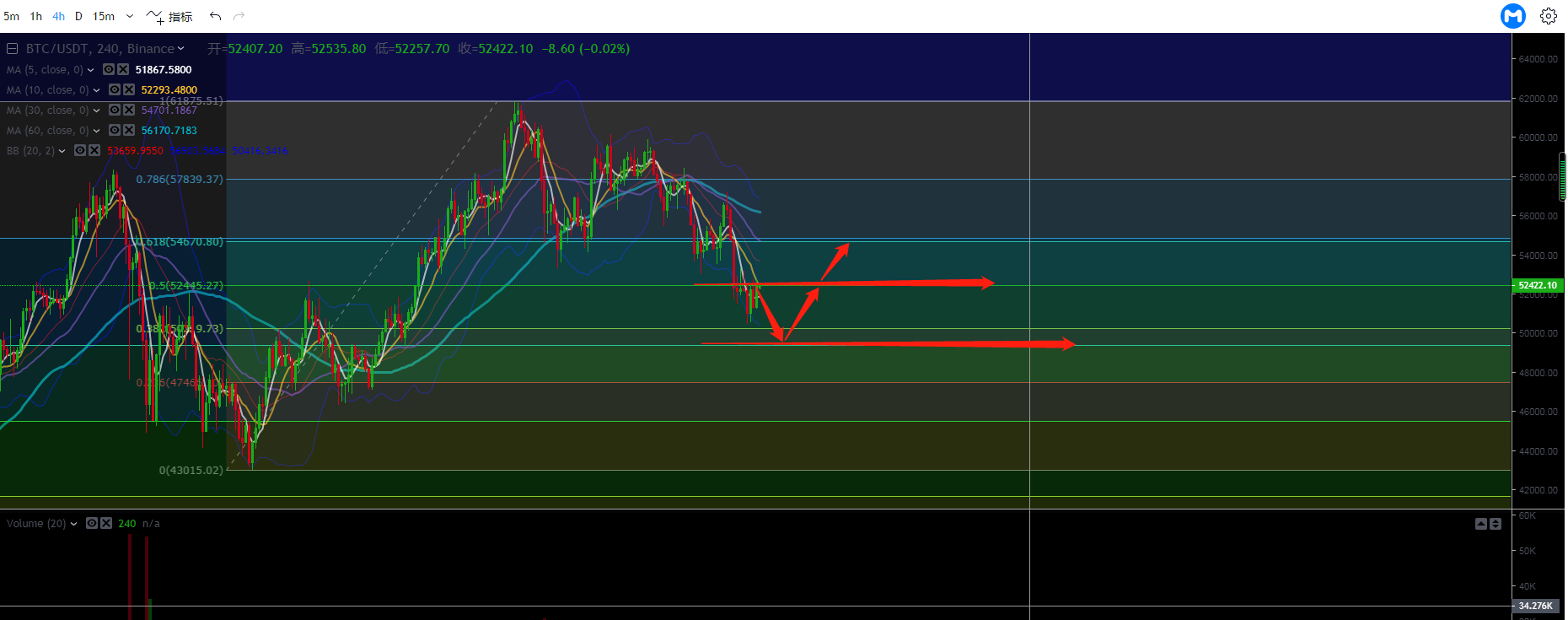
Task: Open chart settings gear
Action: tap(1549, 16)
